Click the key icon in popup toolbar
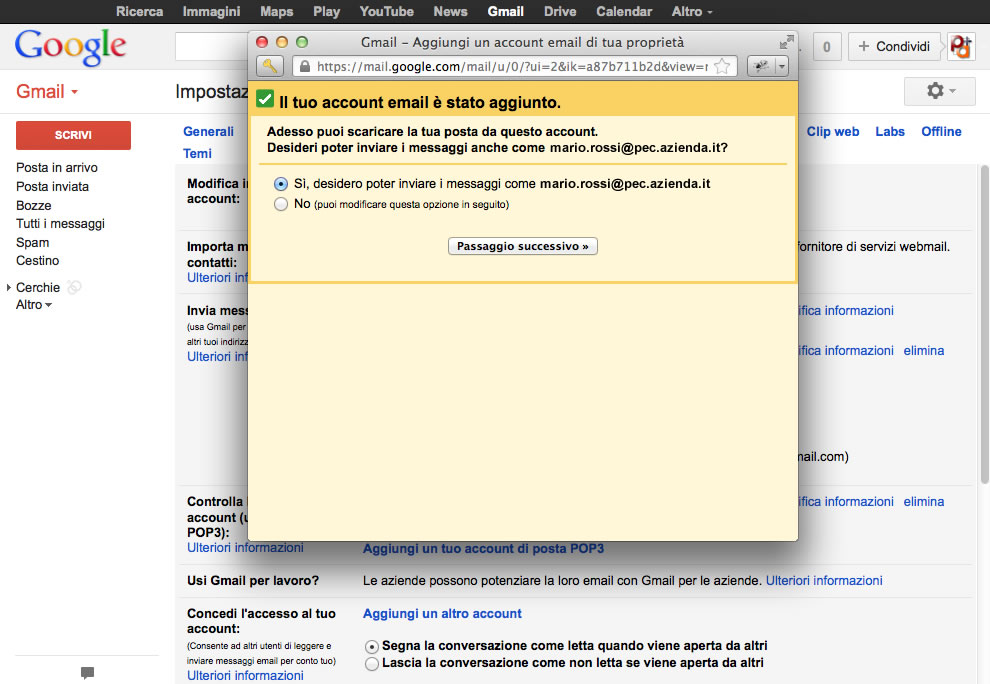This screenshot has height=684, width=990. pos(270,66)
